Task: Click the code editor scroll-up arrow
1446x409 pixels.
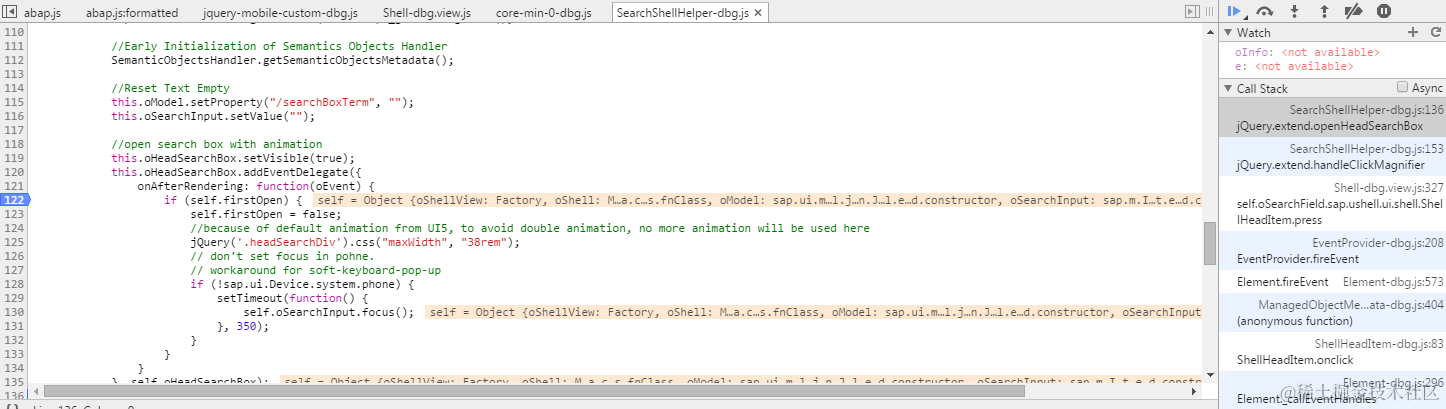Action: [x=1209, y=31]
